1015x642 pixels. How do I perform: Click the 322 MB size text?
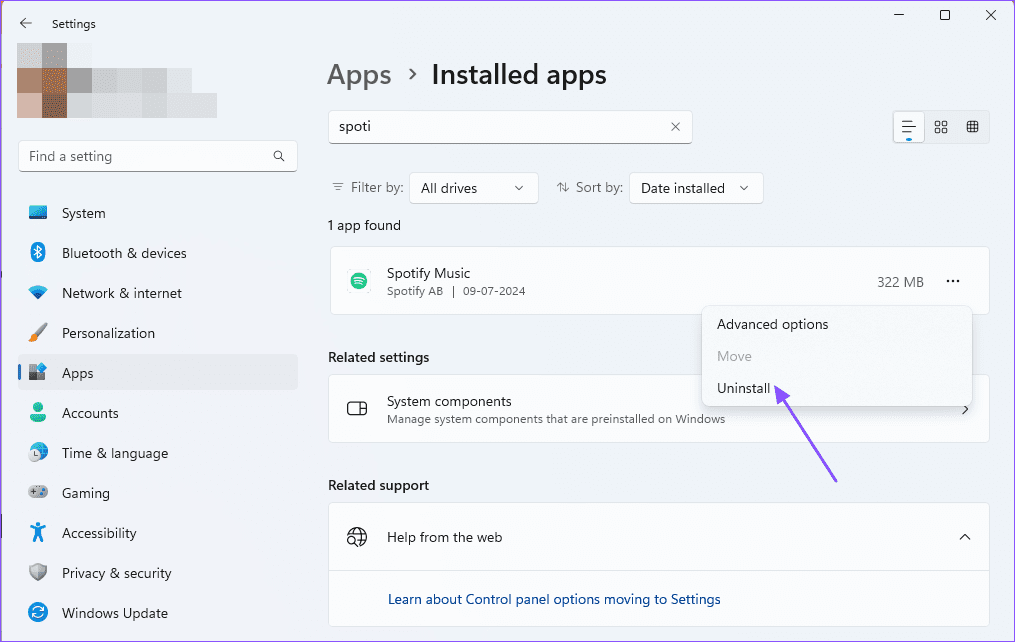pyautogui.click(x=900, y=282)
